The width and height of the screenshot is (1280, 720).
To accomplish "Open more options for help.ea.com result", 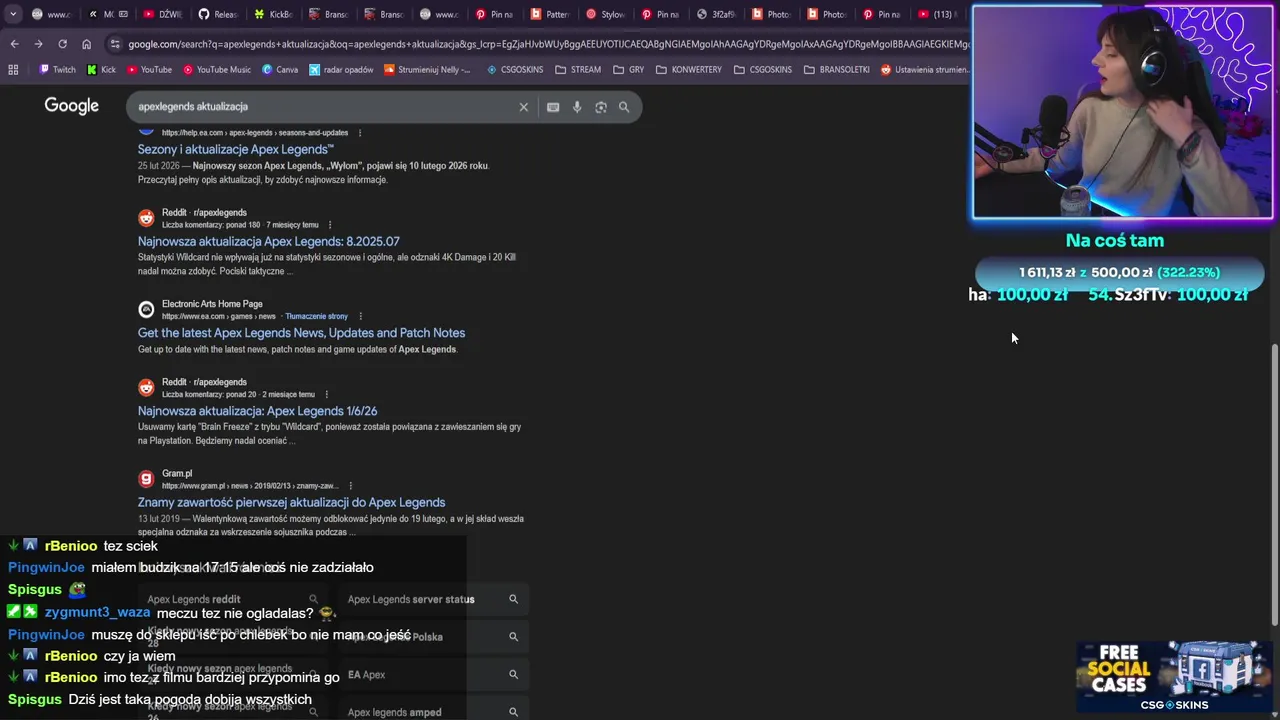I will [360, 133].
